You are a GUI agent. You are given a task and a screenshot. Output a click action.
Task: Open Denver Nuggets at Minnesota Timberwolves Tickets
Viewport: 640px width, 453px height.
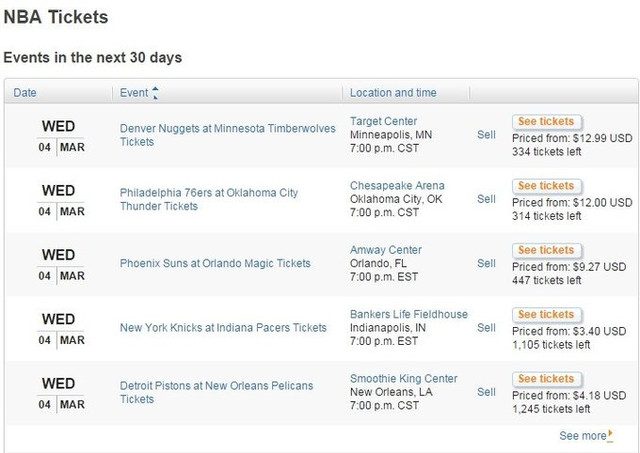[x=227, y=135]
